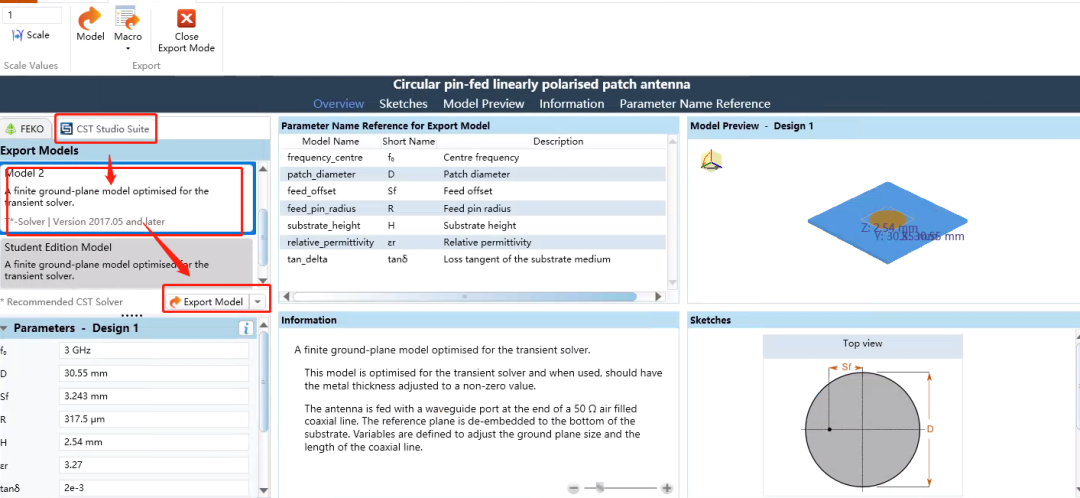Click Close Export Mode
The image size is (1080, 498).
(x=186, y=31)
